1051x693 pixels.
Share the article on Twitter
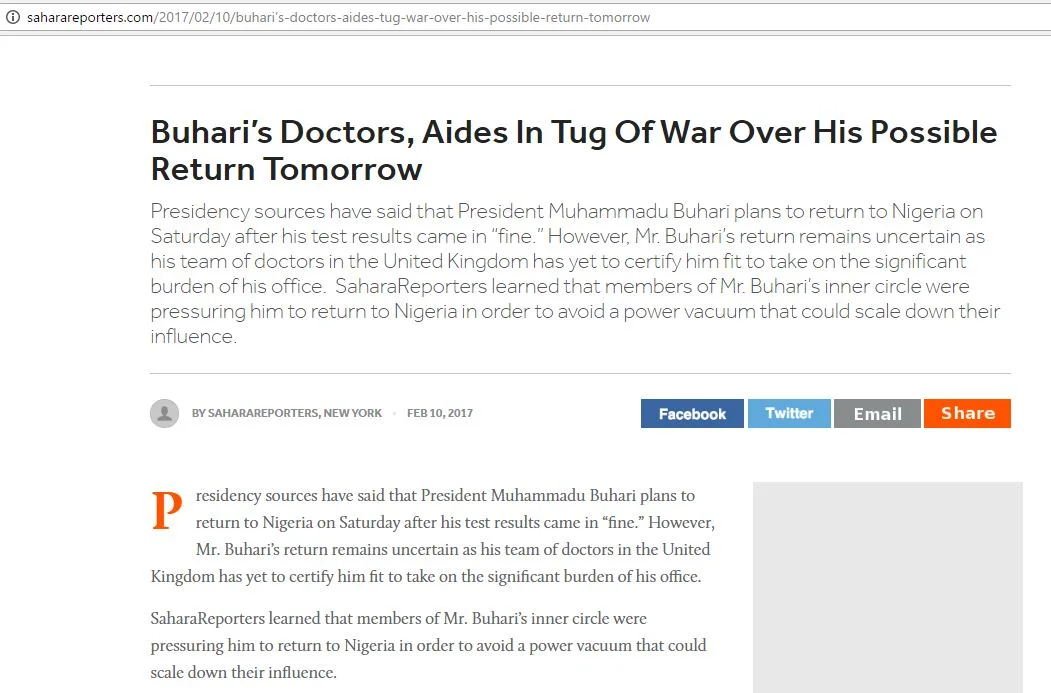tap(789, 414)
